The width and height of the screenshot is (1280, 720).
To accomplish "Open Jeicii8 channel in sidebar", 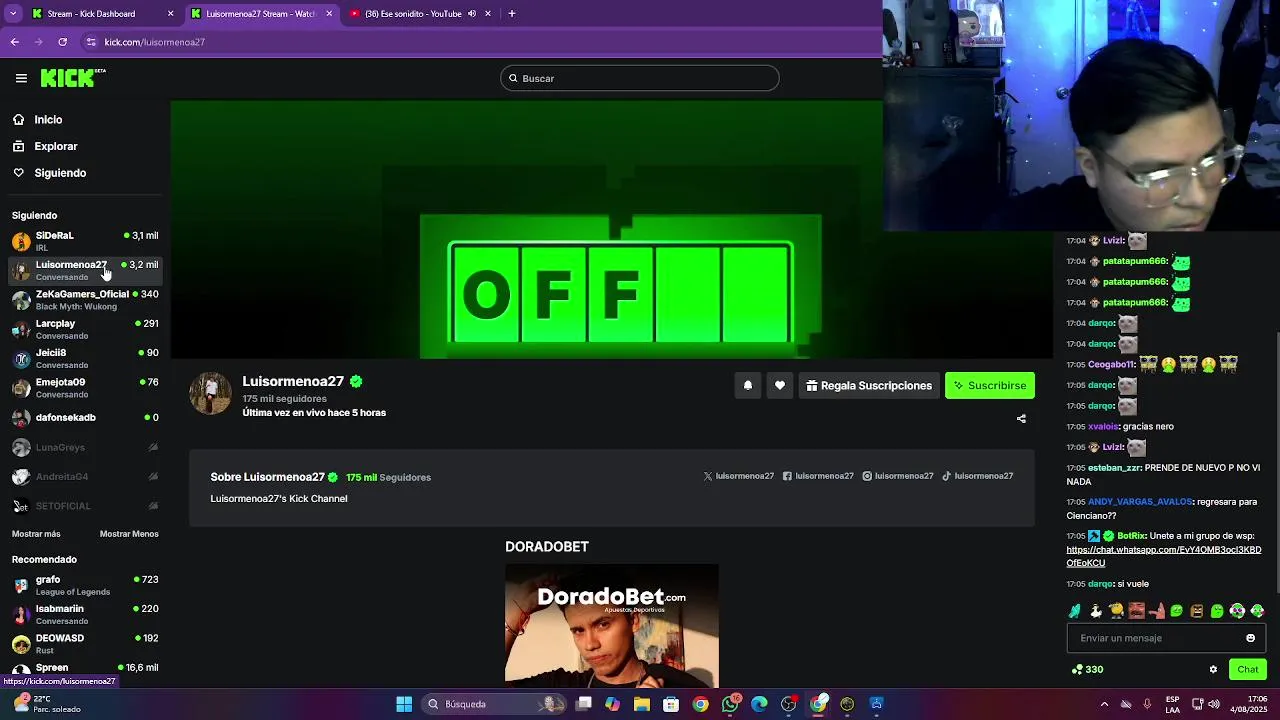I will click(x=85, y=358).
